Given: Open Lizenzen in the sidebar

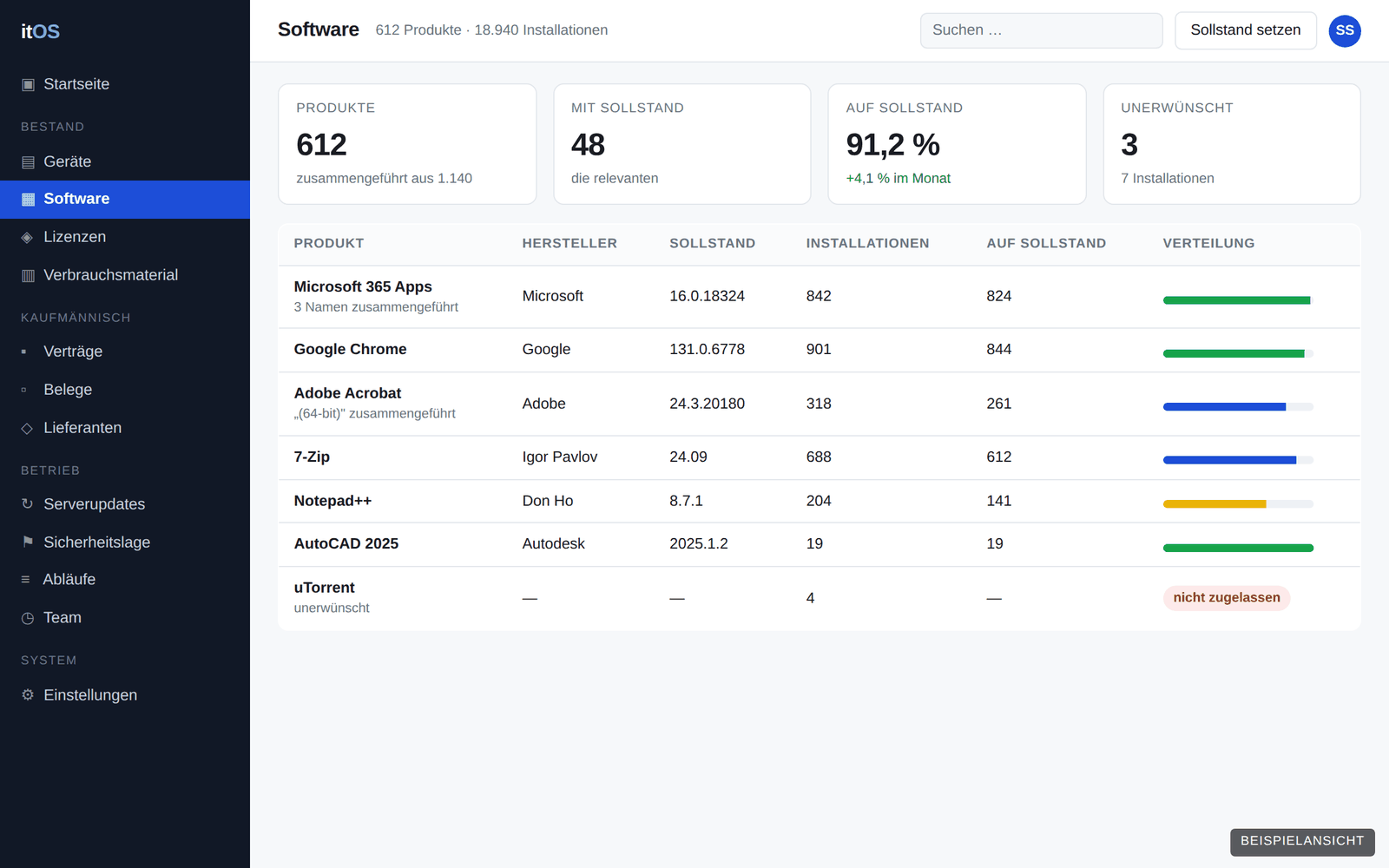Looking at the screenshot, I should (x=125, y=237).
